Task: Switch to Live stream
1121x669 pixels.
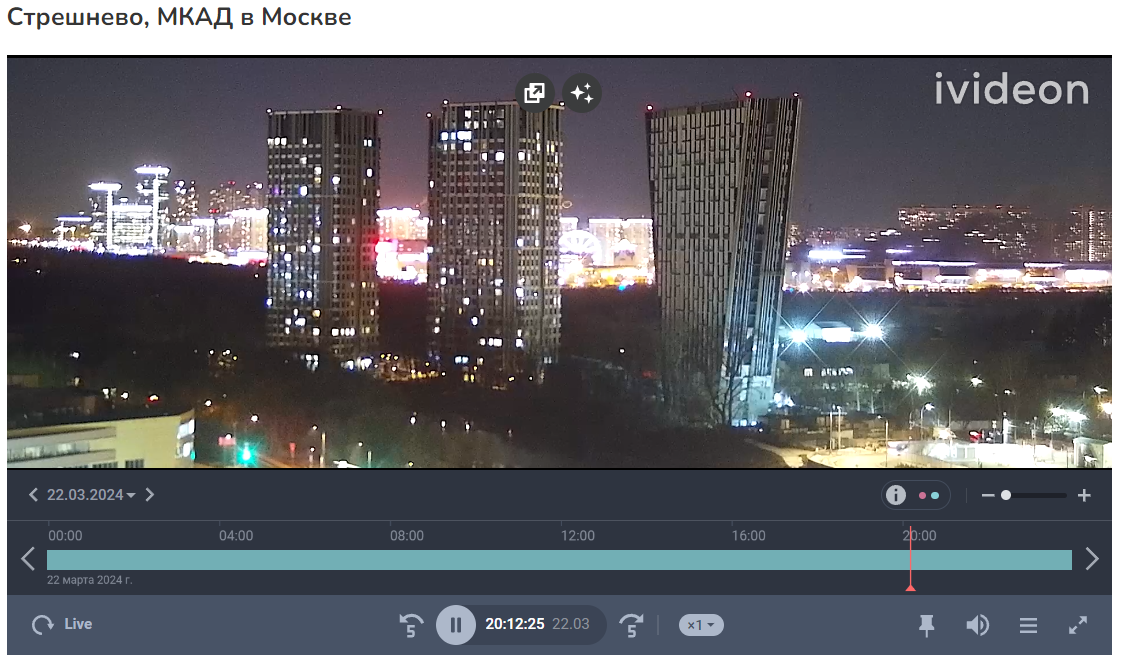Action: (x=62, y=624)
